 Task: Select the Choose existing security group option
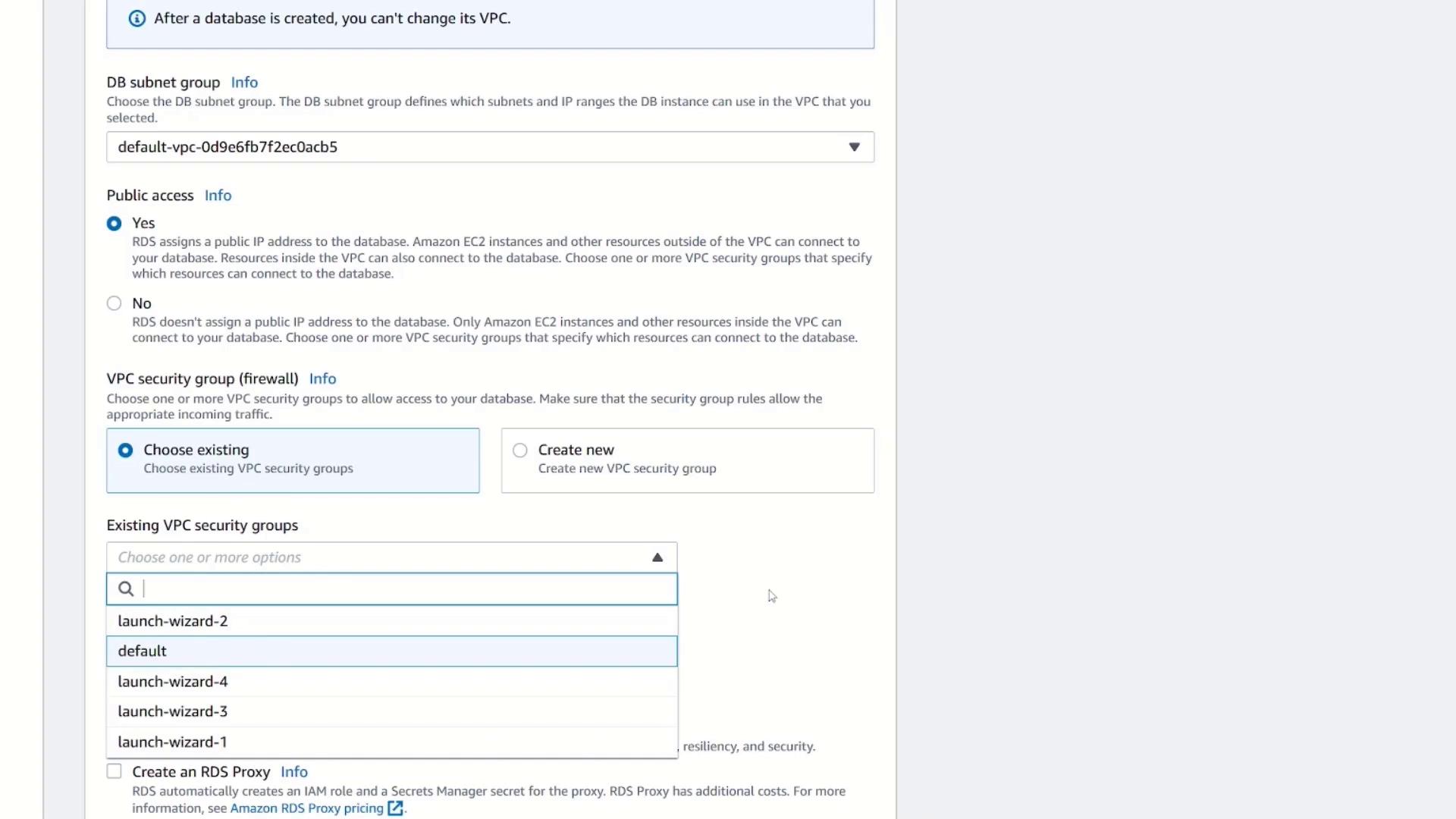pos(125,450)
